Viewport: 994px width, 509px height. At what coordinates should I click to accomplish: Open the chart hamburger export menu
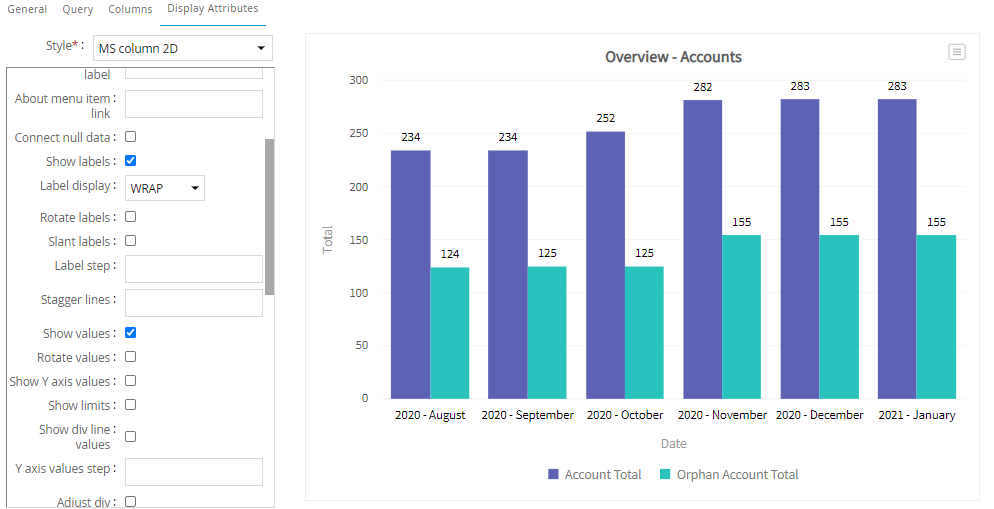coord(957,52)
